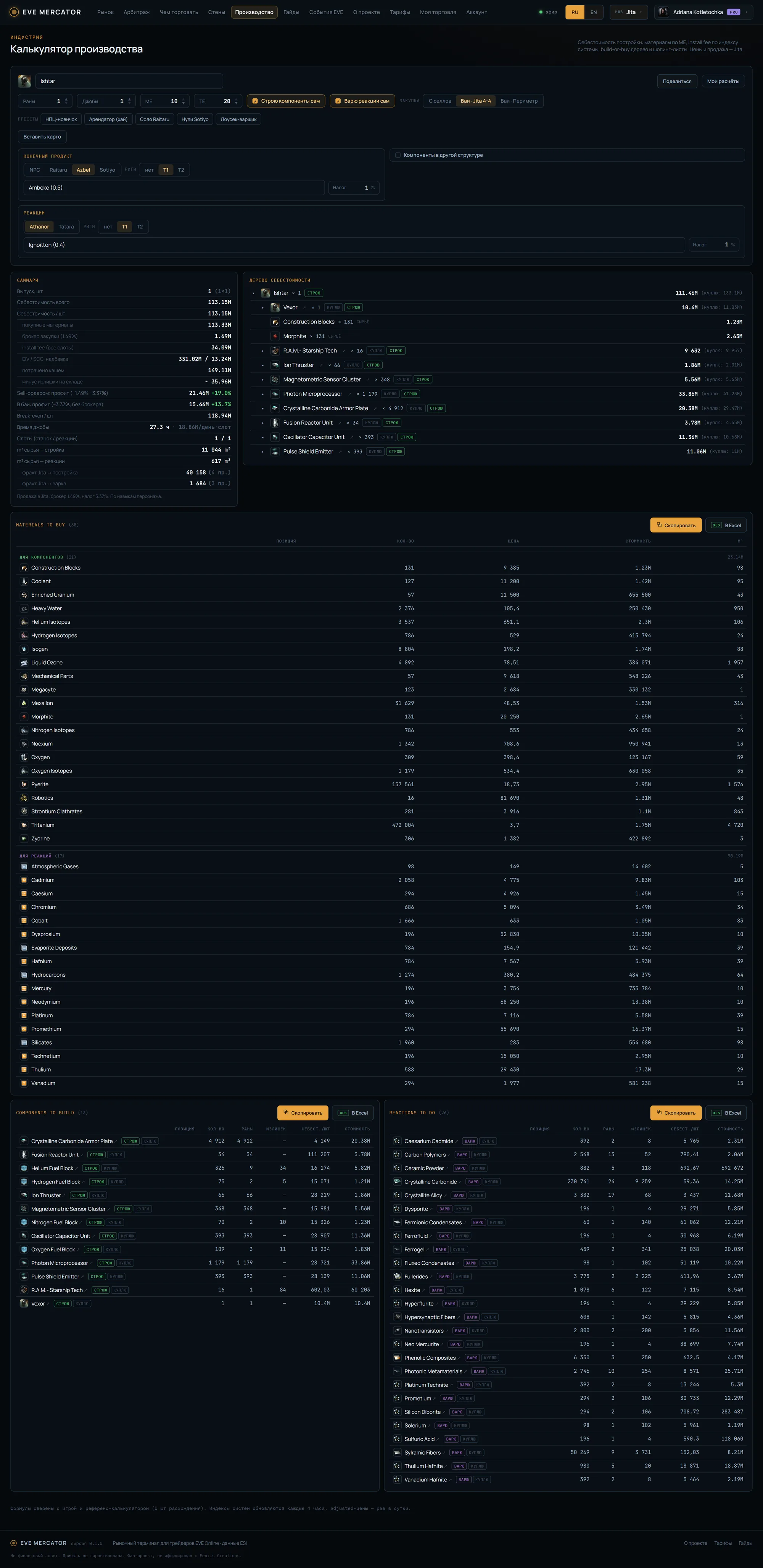763x1568 pixels.
Task: Expand the Crystalline Carbonide Armor Plate tree node
Action: pyautogui.click(x=263, y=409)
